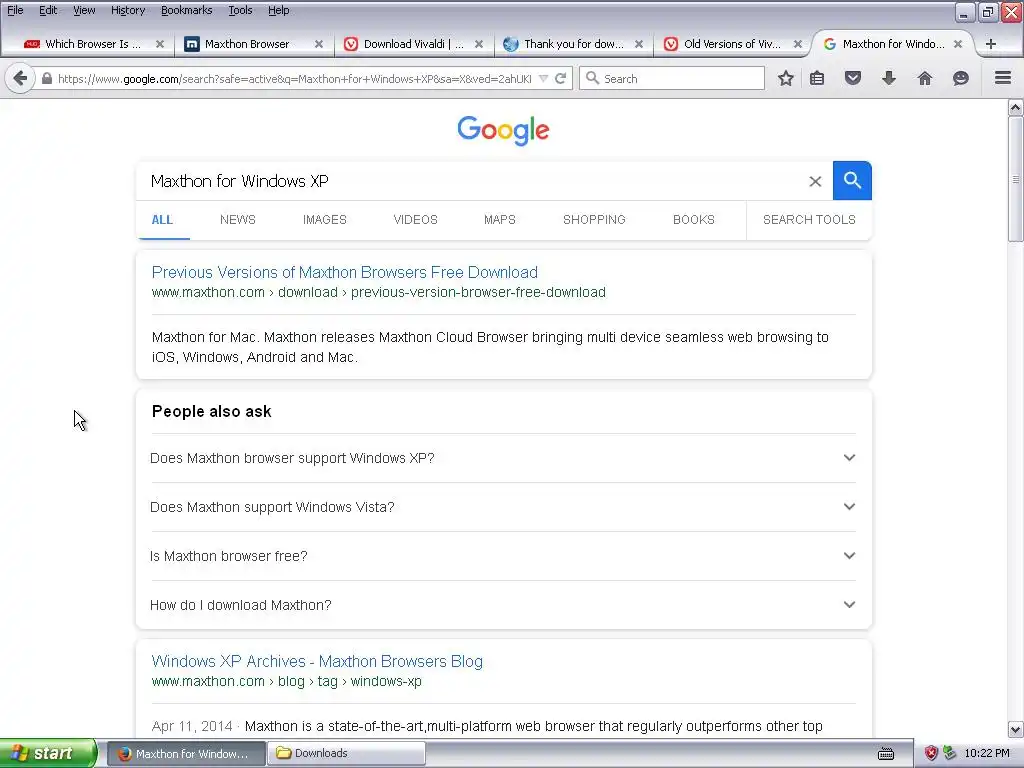Open the View menu
The height and width of the screenshot is (768, 1024).
(x=84, y=10)
